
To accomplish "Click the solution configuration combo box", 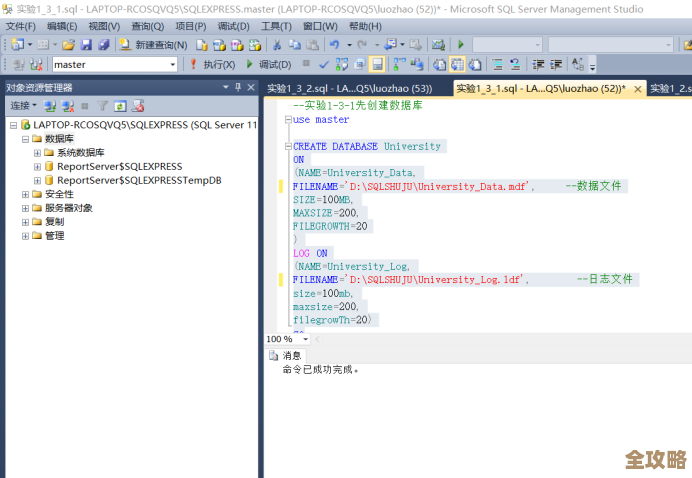I will 507,45.
